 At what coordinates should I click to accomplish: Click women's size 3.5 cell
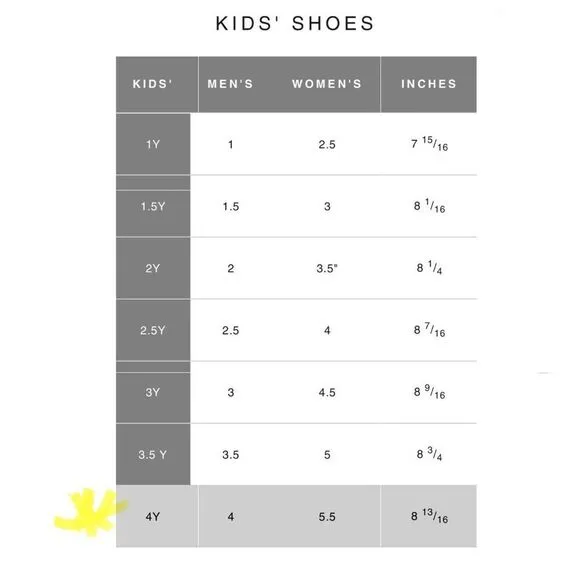(x=327, y=268)
